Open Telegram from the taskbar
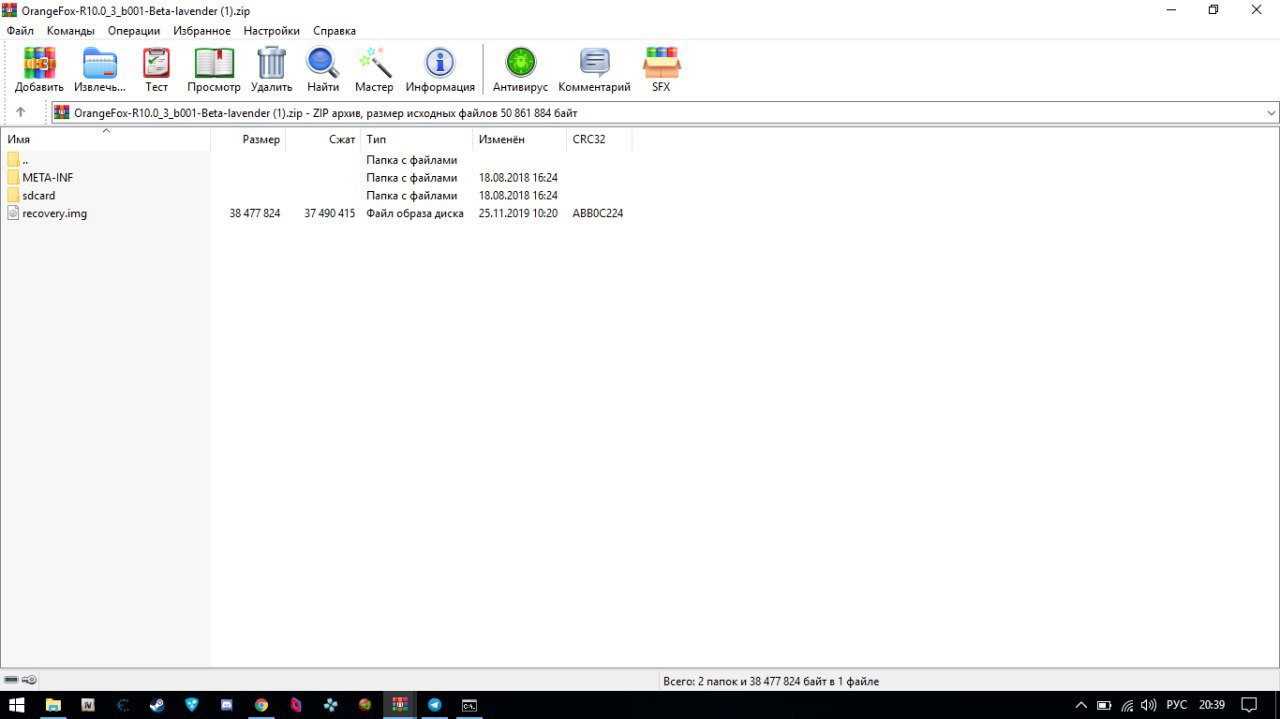Image resolution: width=1280 pixels, height=719 pixels. point(434,705)
